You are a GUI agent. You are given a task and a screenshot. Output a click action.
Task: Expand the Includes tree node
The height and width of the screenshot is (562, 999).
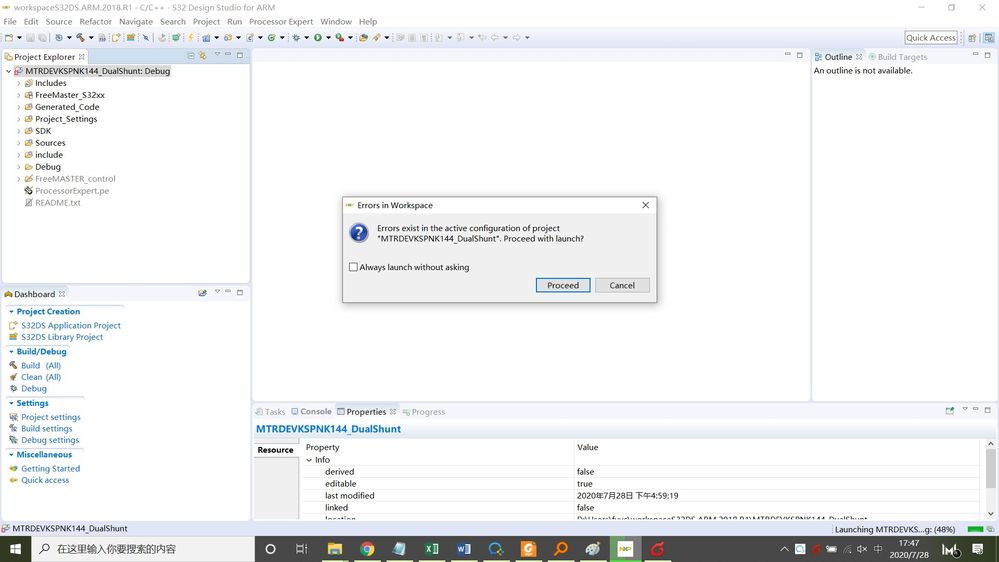(18, 83)
